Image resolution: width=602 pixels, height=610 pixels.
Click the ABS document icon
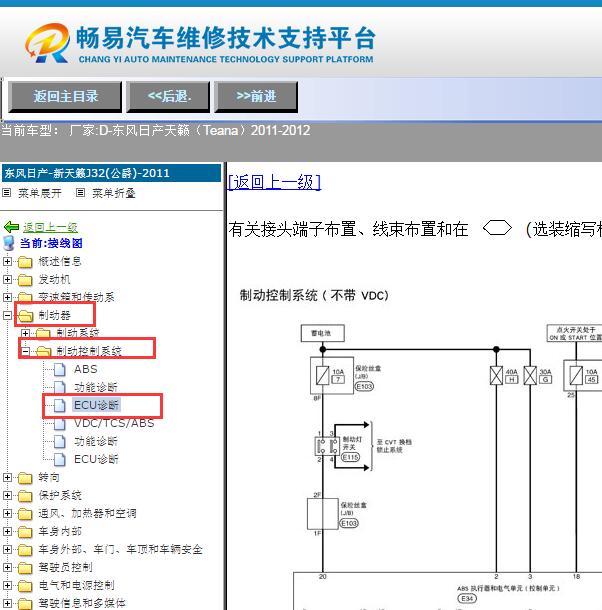coord(60,369)
